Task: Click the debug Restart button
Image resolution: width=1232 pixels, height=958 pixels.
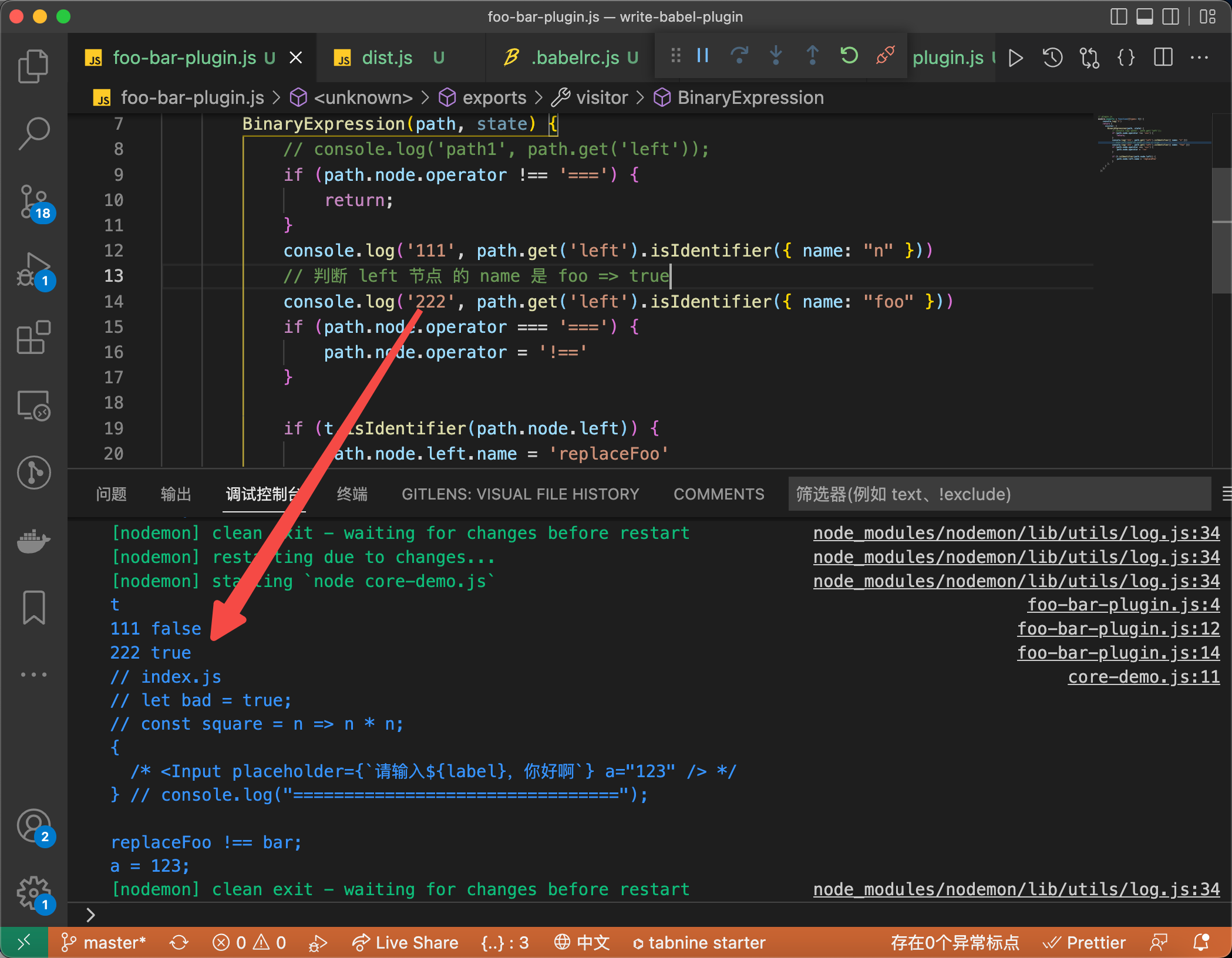Action: (849, 56)
